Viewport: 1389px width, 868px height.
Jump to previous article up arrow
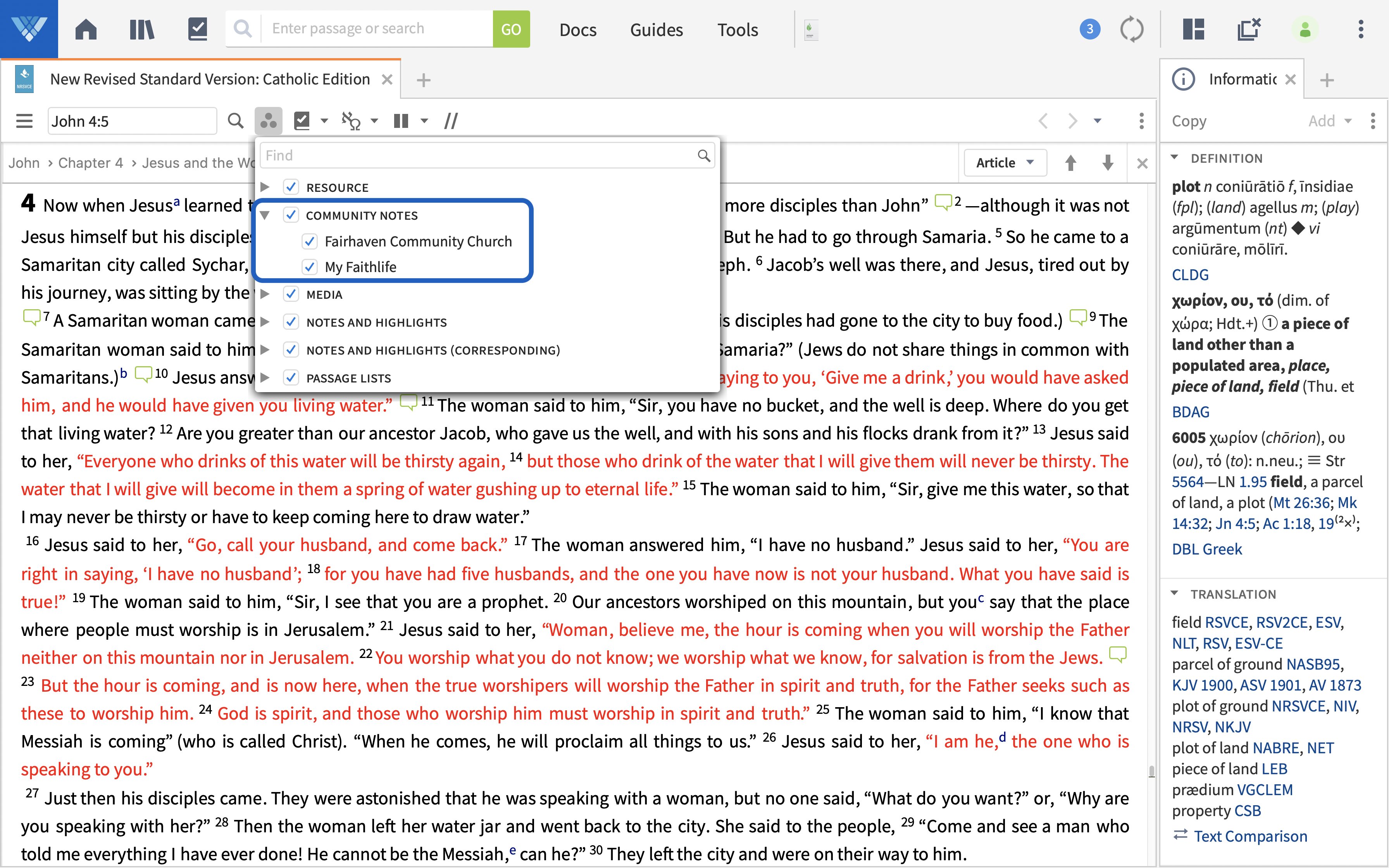[x=1070, y=163]
